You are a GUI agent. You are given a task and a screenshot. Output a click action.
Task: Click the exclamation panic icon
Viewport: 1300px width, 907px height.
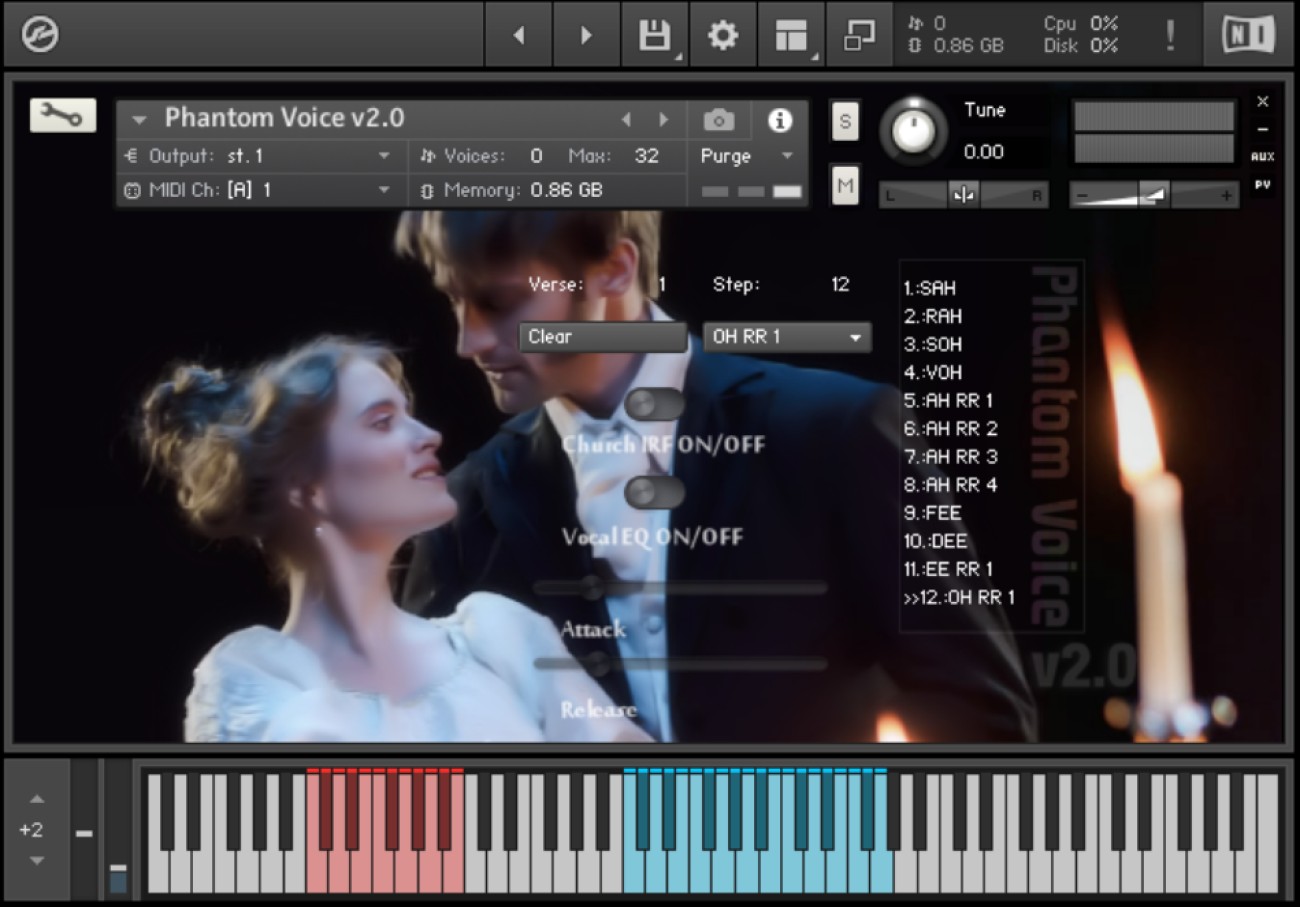pos(1169,35)
